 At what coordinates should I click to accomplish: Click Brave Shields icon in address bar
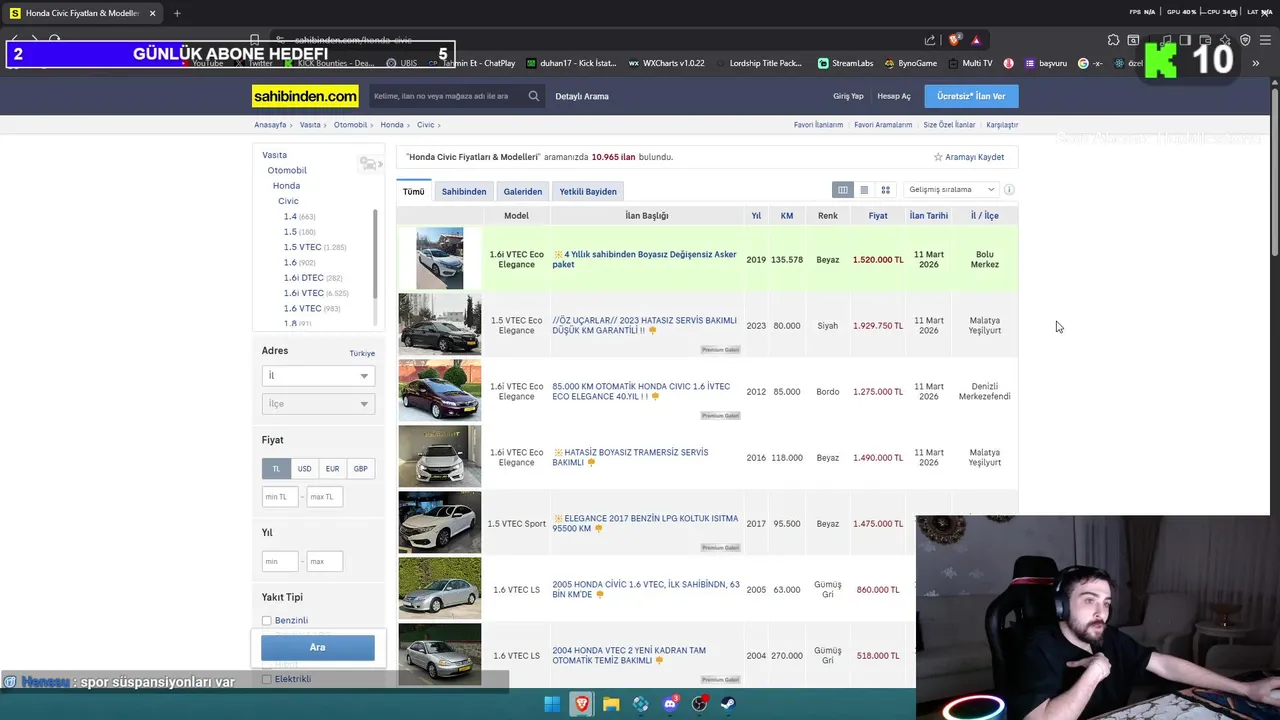954,40
